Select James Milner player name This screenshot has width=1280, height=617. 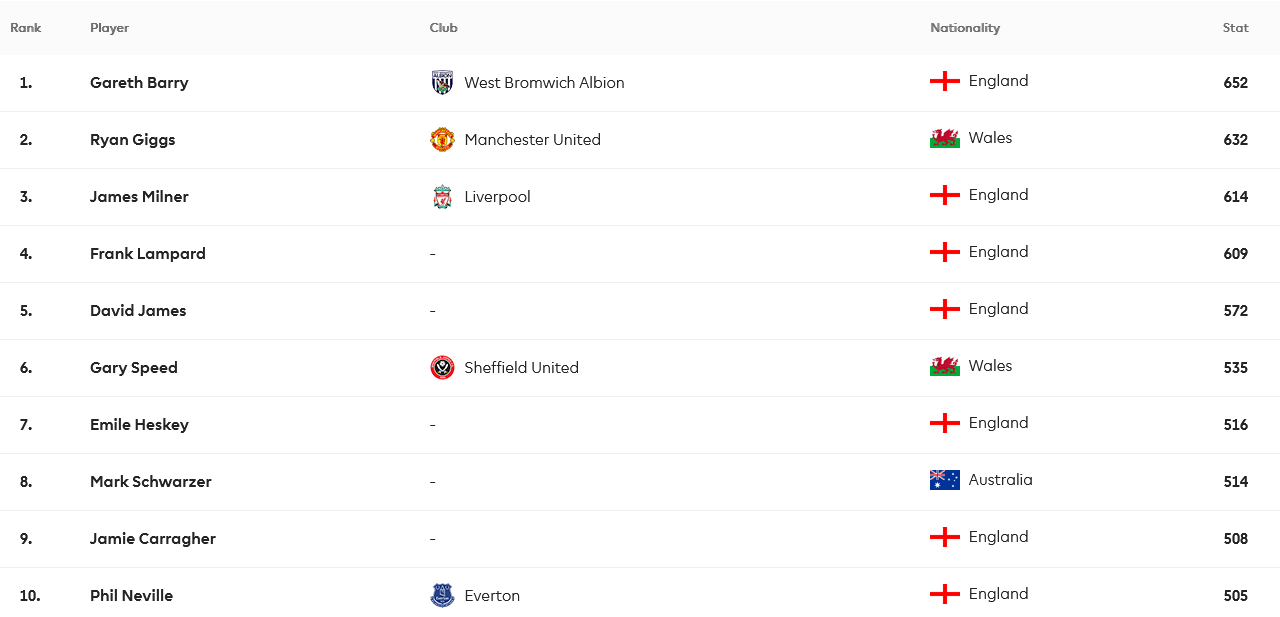coord(139,197)
